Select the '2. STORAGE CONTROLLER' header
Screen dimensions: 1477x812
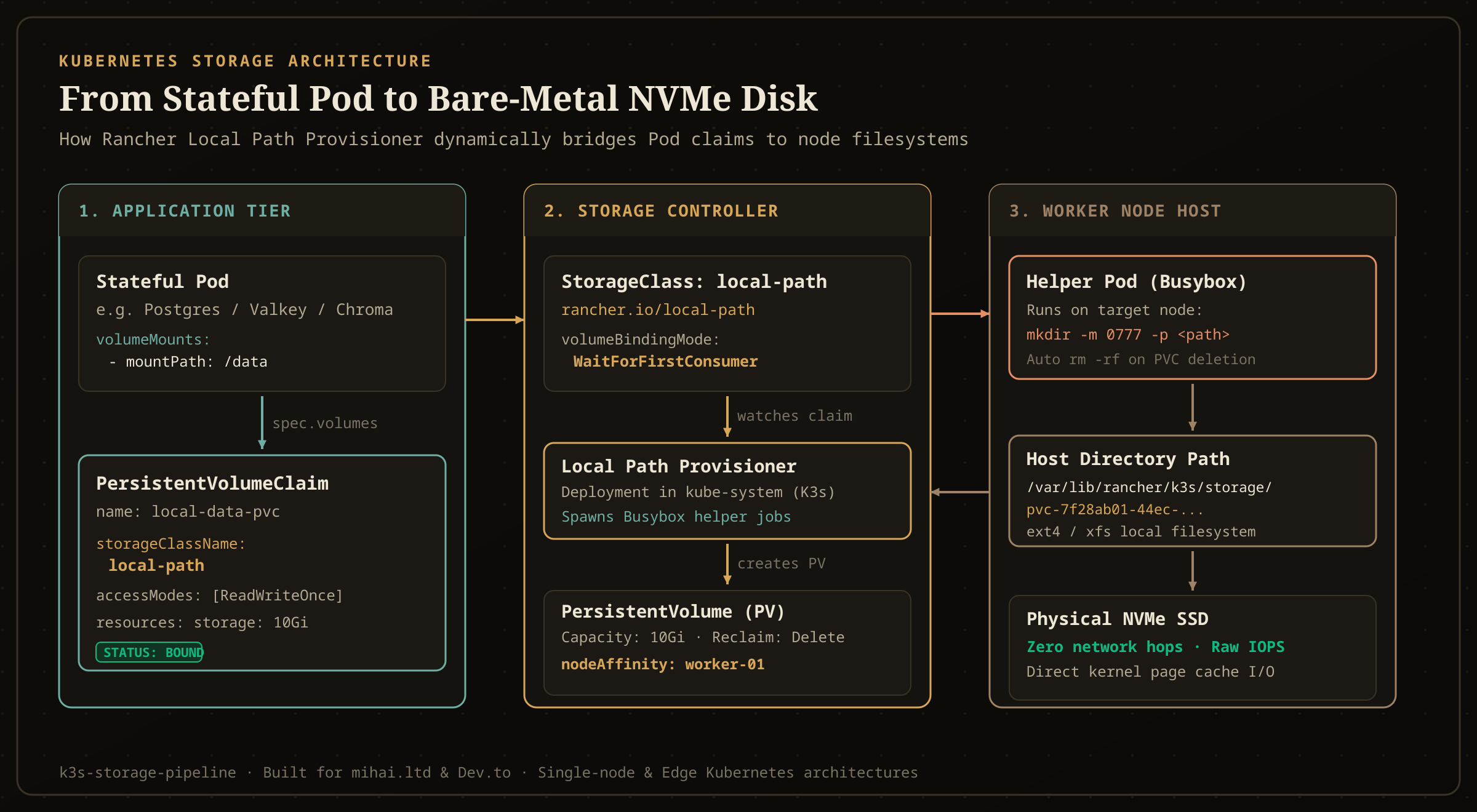[x=661, y=211]
